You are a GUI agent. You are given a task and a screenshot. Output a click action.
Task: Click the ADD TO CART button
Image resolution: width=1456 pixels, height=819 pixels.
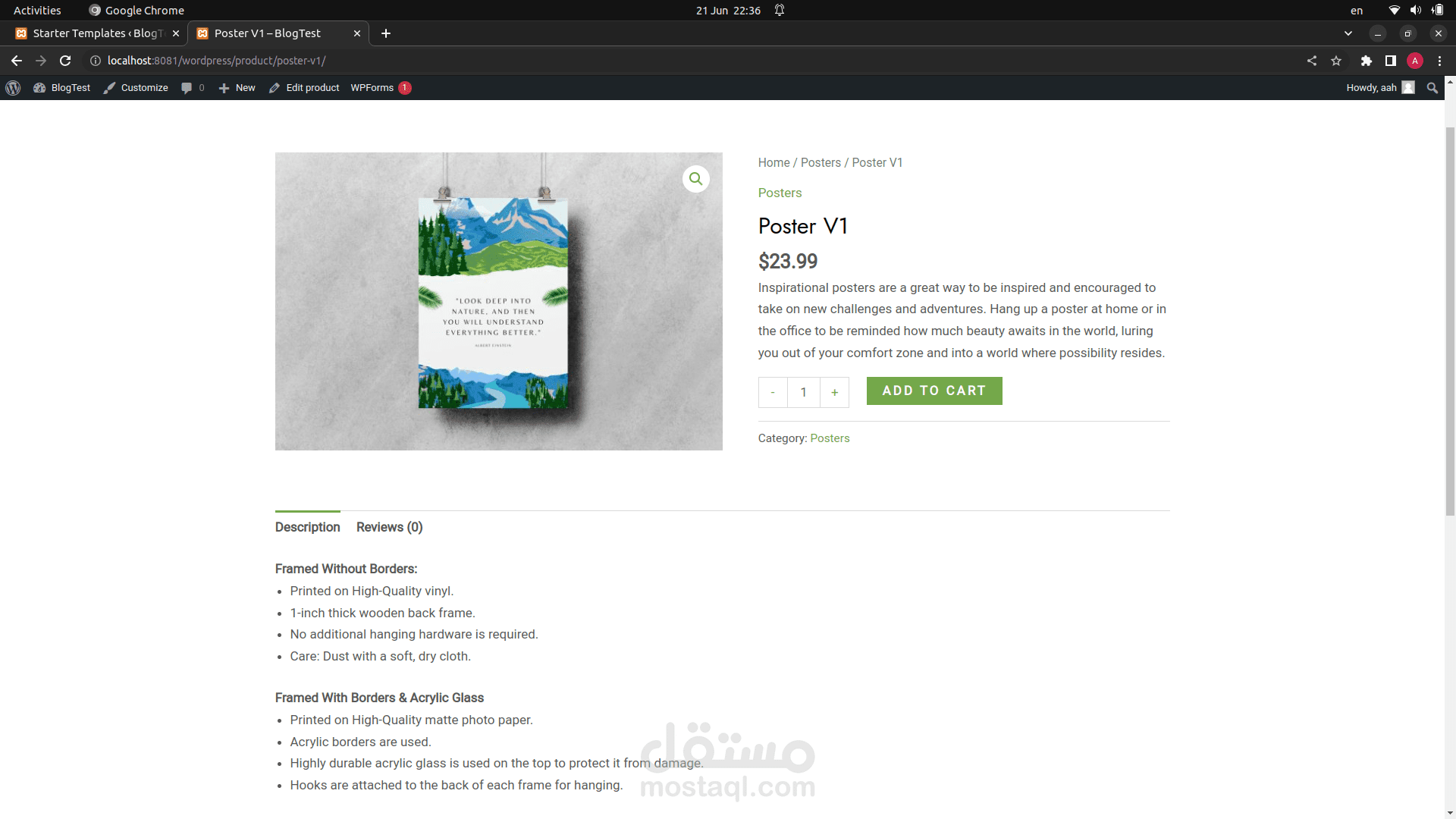[x=934, y=391]
